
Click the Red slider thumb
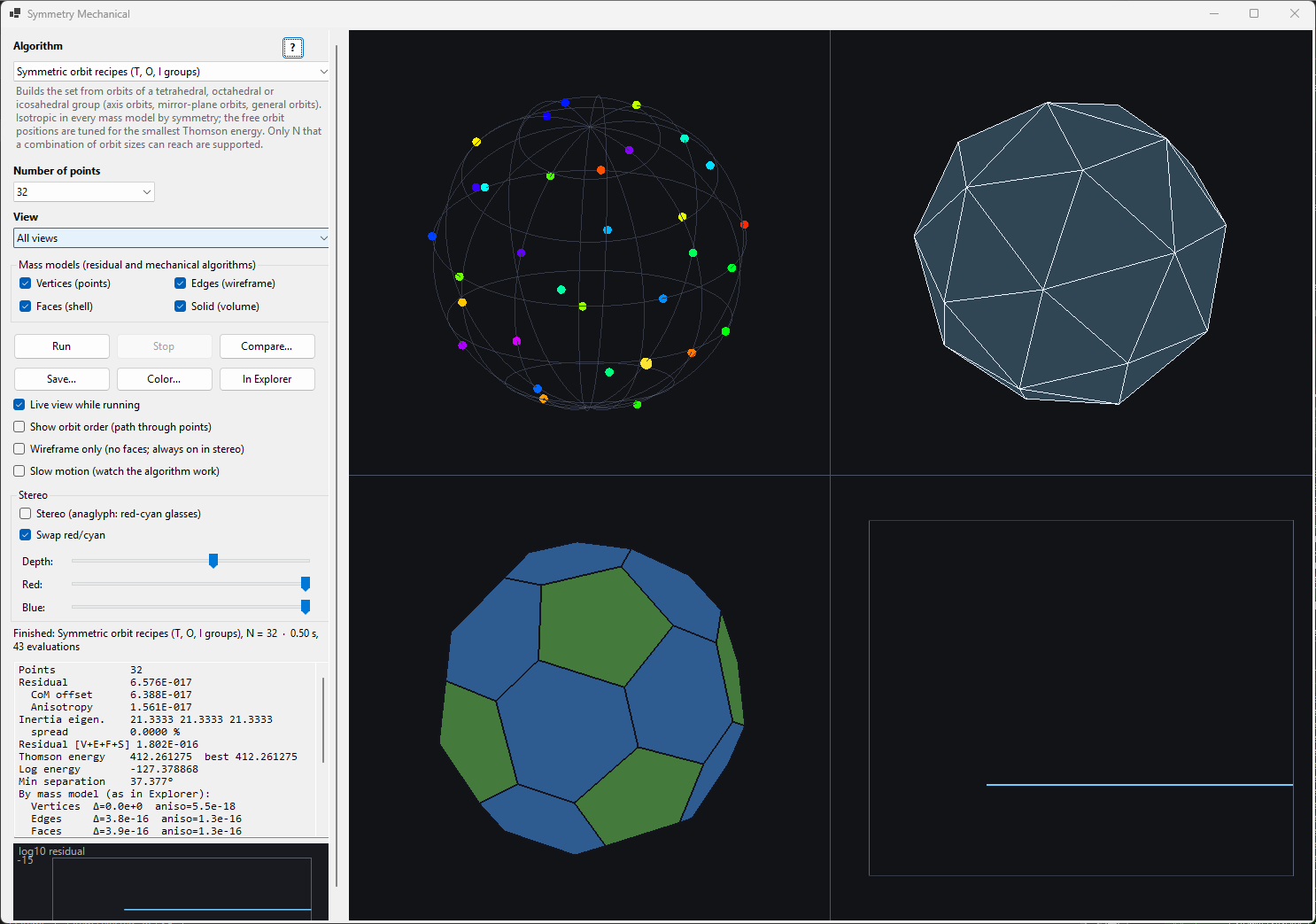click(x=306, y=584)
